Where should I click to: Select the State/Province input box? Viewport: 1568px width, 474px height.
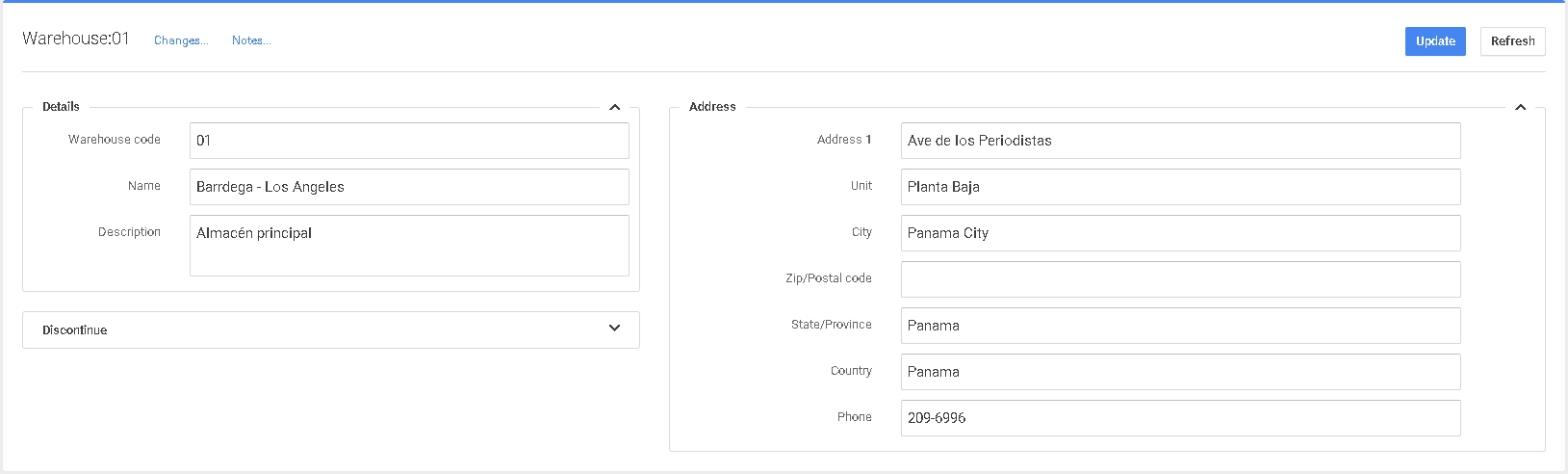[x=1180, y=326]
